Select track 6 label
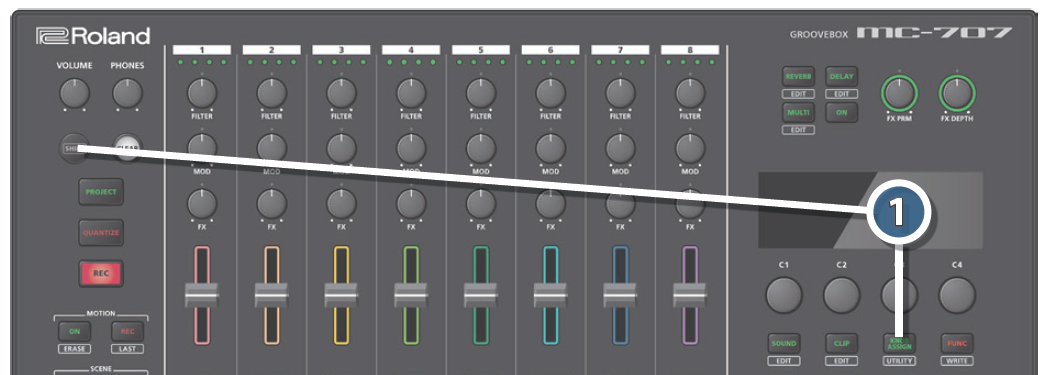The image size is (1046, 375). (550, 50)
